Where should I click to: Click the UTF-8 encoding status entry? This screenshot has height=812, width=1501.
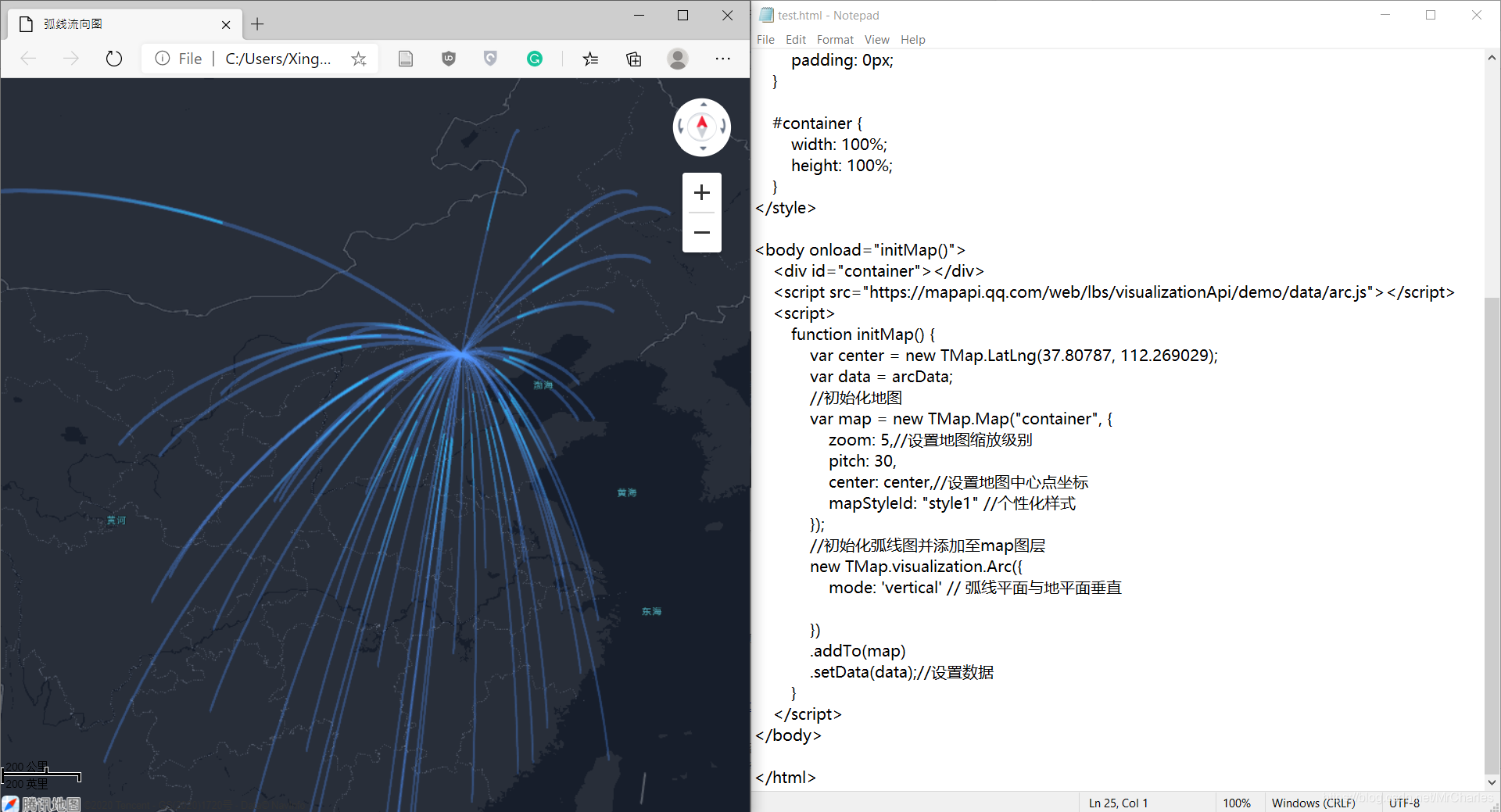(1404, 803)
